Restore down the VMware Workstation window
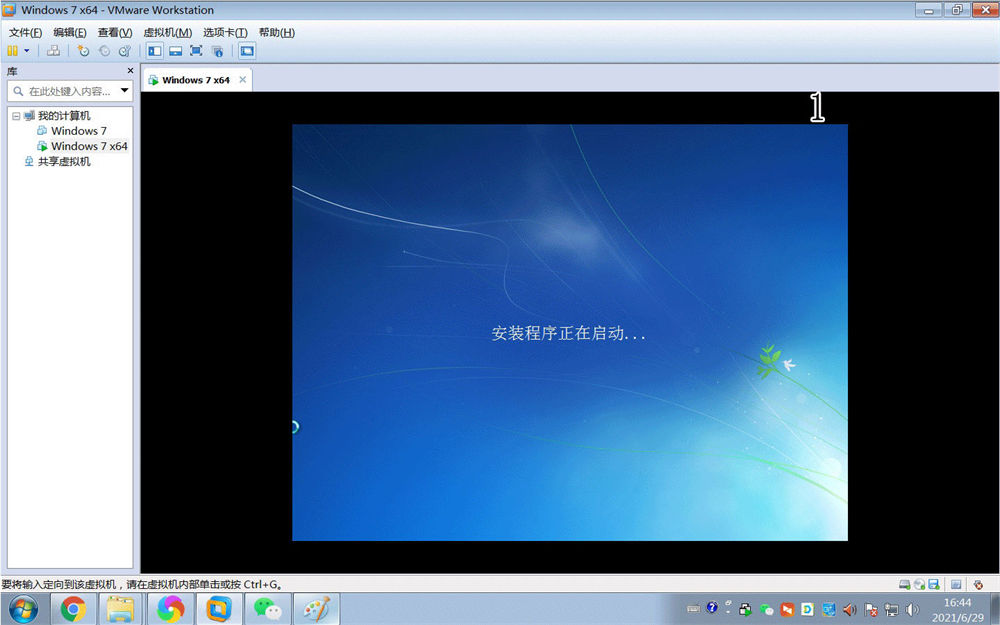The width and height of the screenshot is (1000, 625). [x=957, y=10]
